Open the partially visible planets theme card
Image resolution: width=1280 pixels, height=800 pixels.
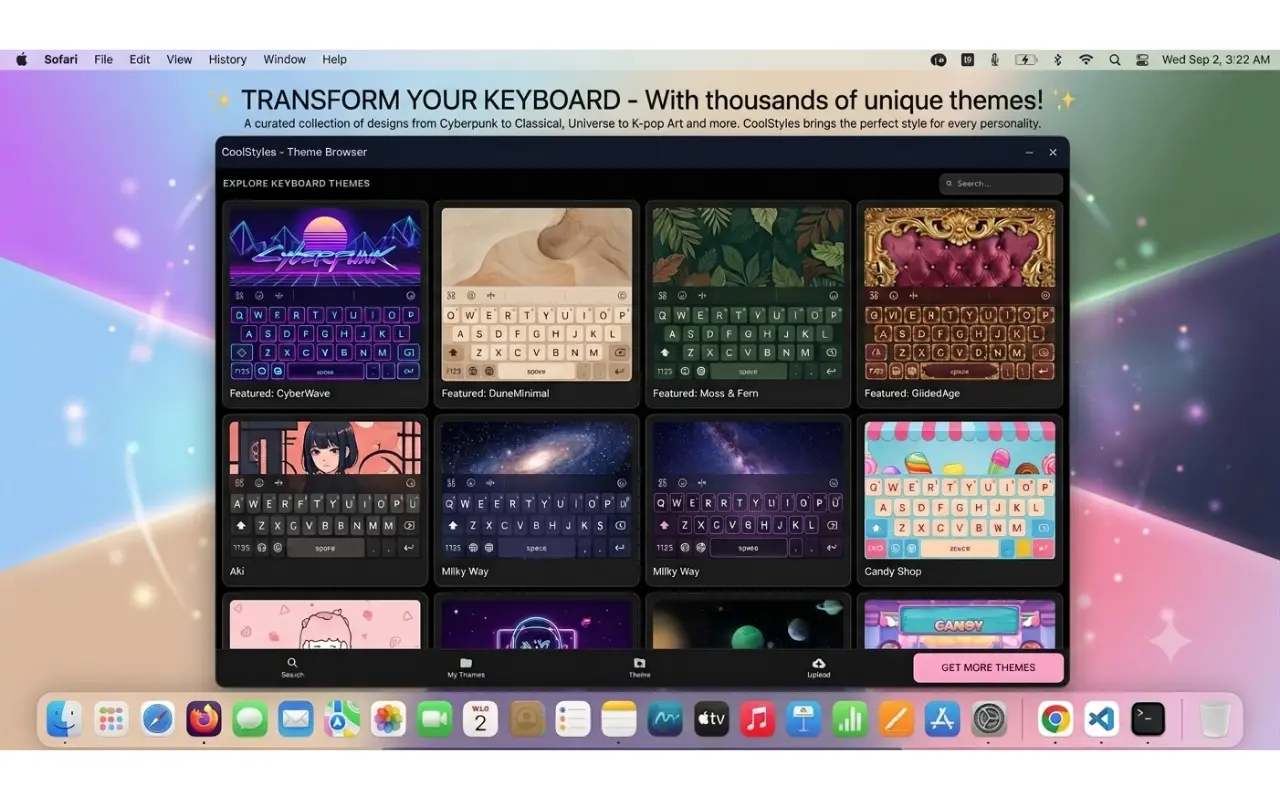tap(748, 623)
